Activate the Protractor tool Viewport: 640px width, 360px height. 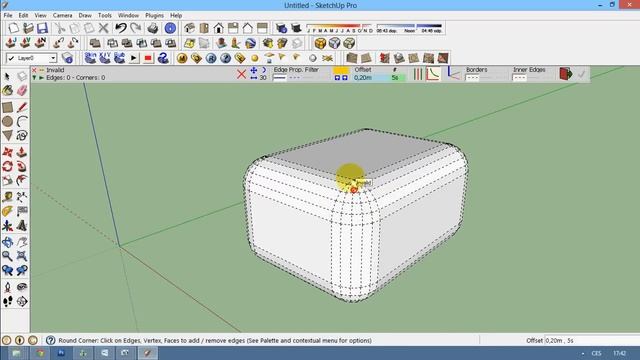7,211
